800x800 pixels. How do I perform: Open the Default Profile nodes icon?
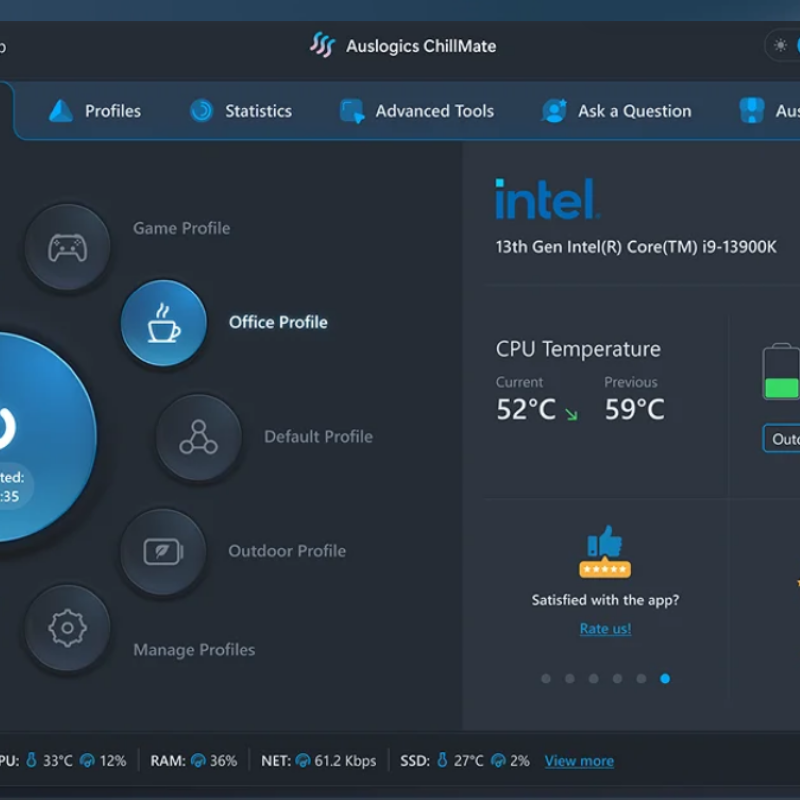(x=198, y=437)
